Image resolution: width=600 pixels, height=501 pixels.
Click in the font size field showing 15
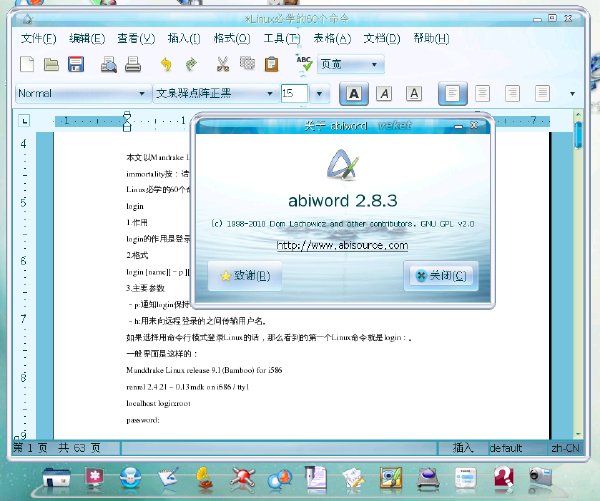click(294, 93)
